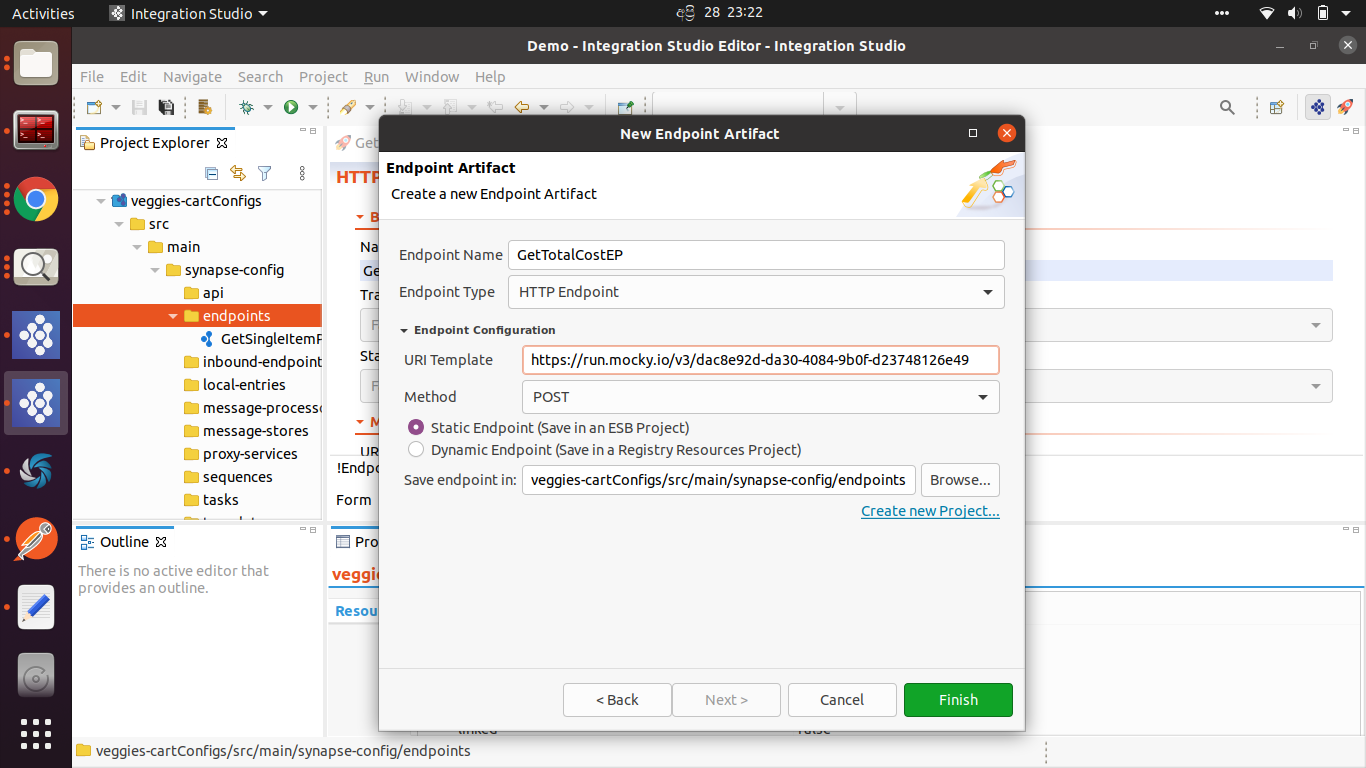Click the swirl-icon app in dock
This screenshot has height=768, width=1366.
pyautogui.click(x=36, y=471)
